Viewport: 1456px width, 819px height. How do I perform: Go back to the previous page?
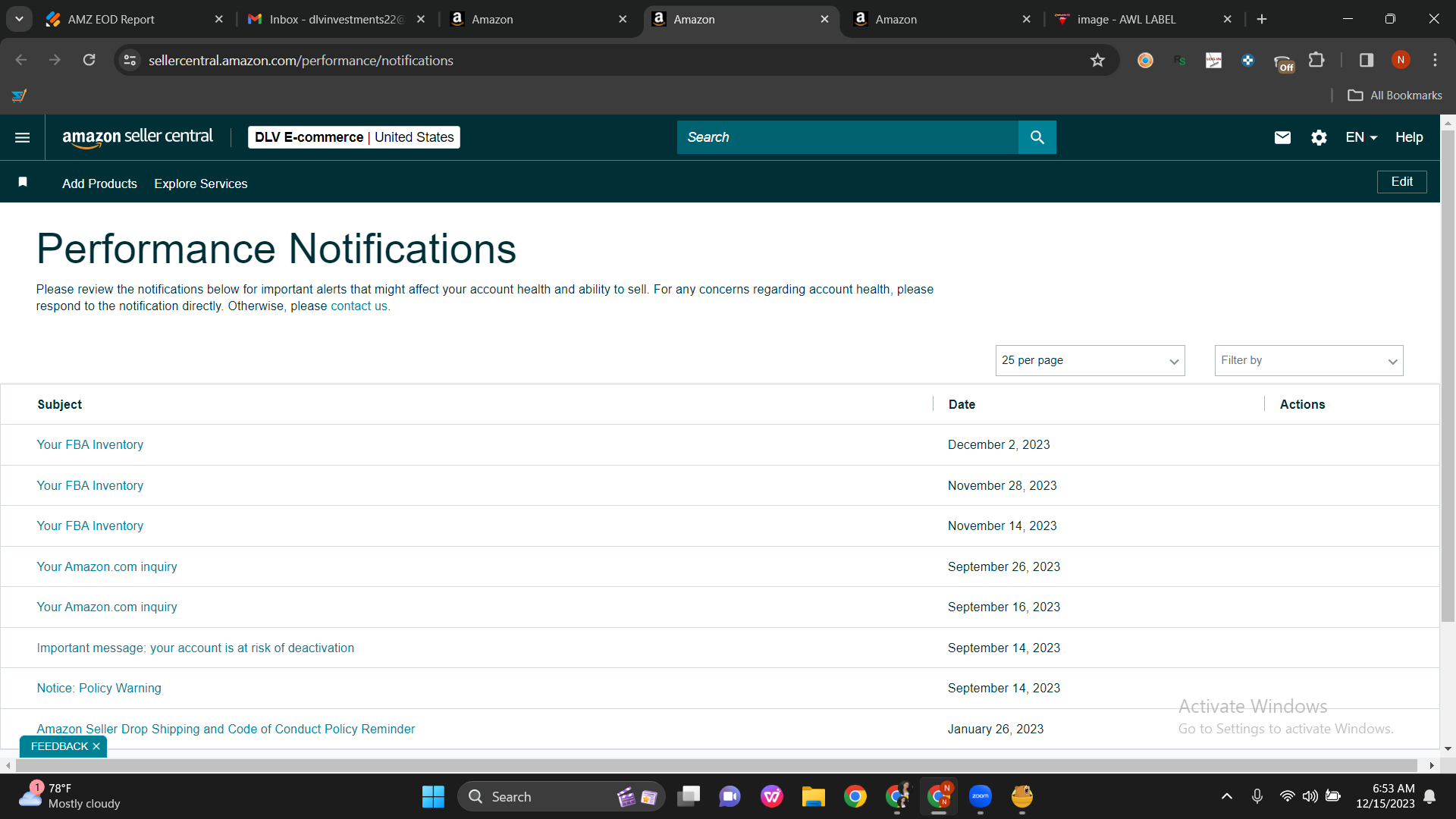pos(21,60)
